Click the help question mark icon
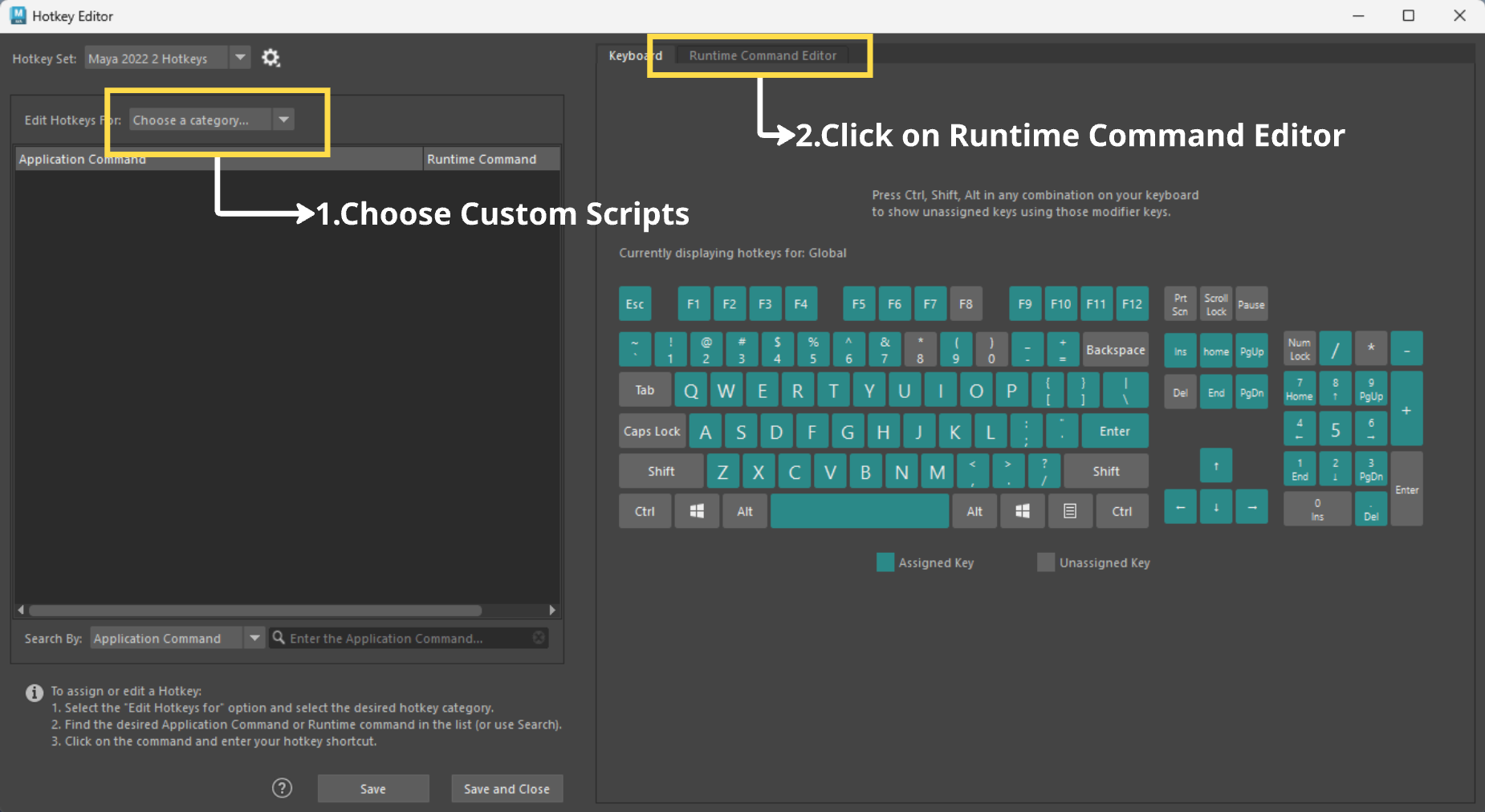The width and height of the screenshot is (1485, 812). point(282,788)
